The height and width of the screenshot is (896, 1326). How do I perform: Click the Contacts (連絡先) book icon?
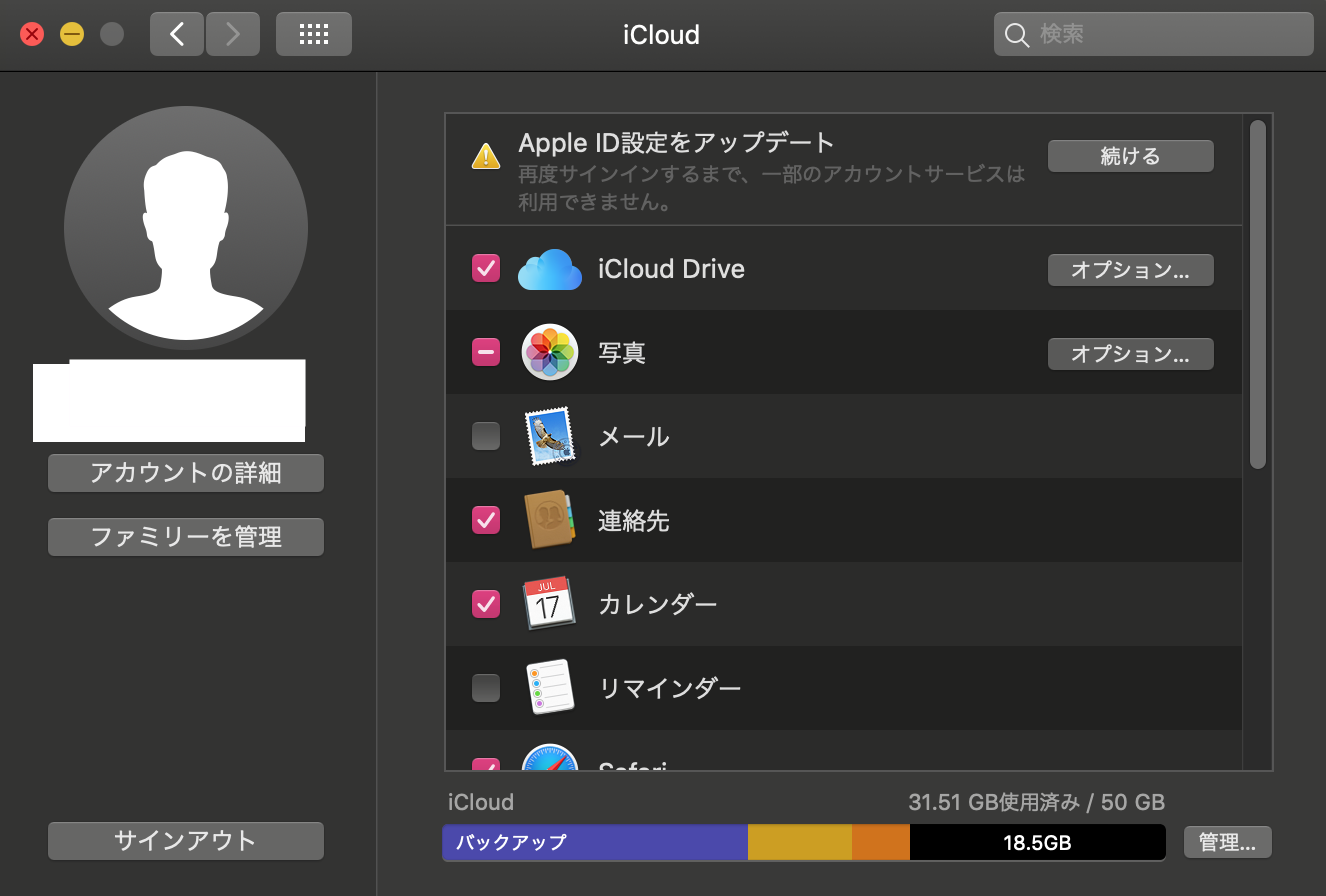coord(549,520)
